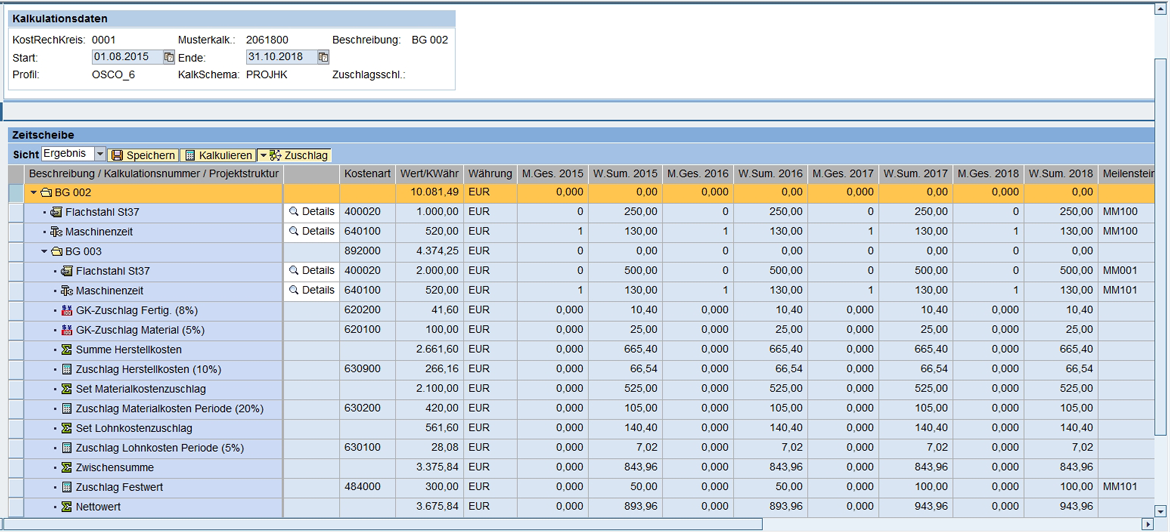
Task: Click the Start date input field
Action: [127, 57]
